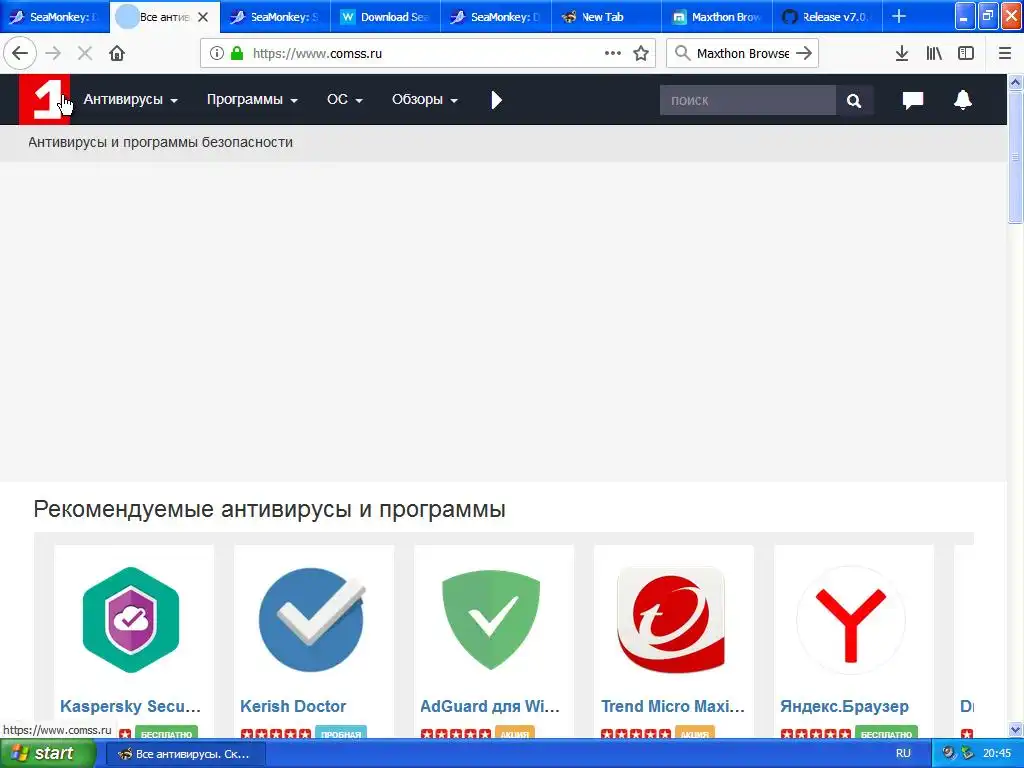Viewport: 1024px width, 768px height.
Task: Click the Trend Micro red logo thumbnail
Action: tap(671, 620)
